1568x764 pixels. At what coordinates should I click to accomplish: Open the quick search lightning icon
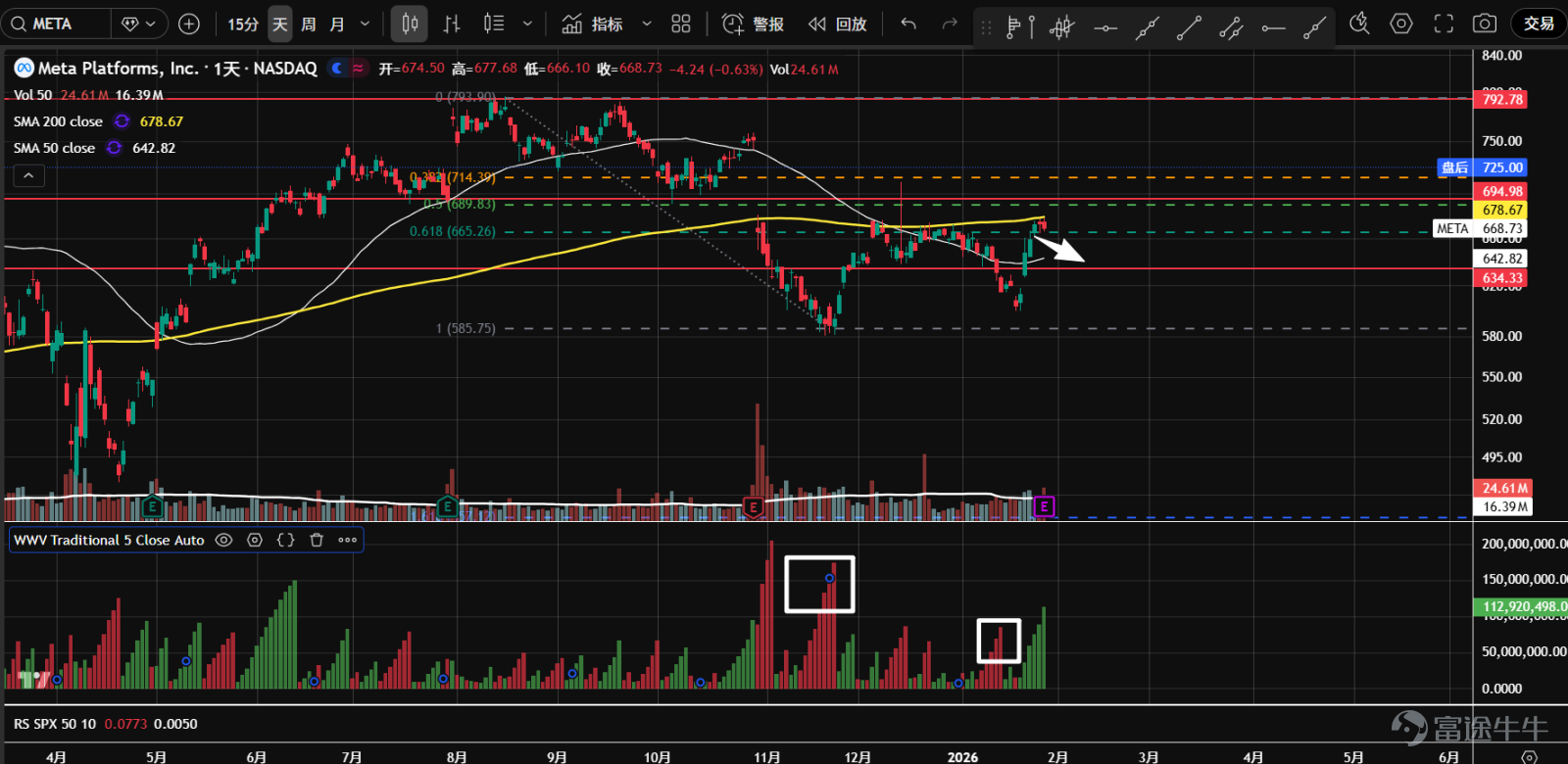pyautogui.click(x=1359, y=24)
